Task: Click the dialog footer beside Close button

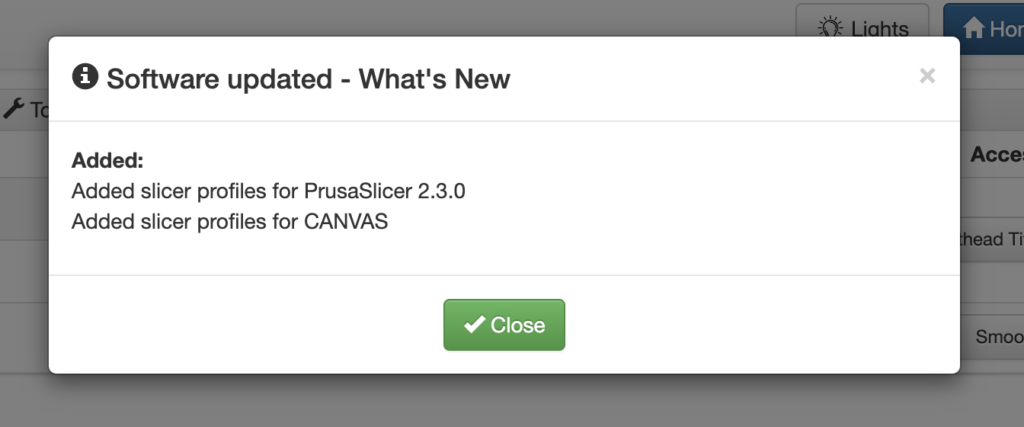Action: [x=751, y=324]
